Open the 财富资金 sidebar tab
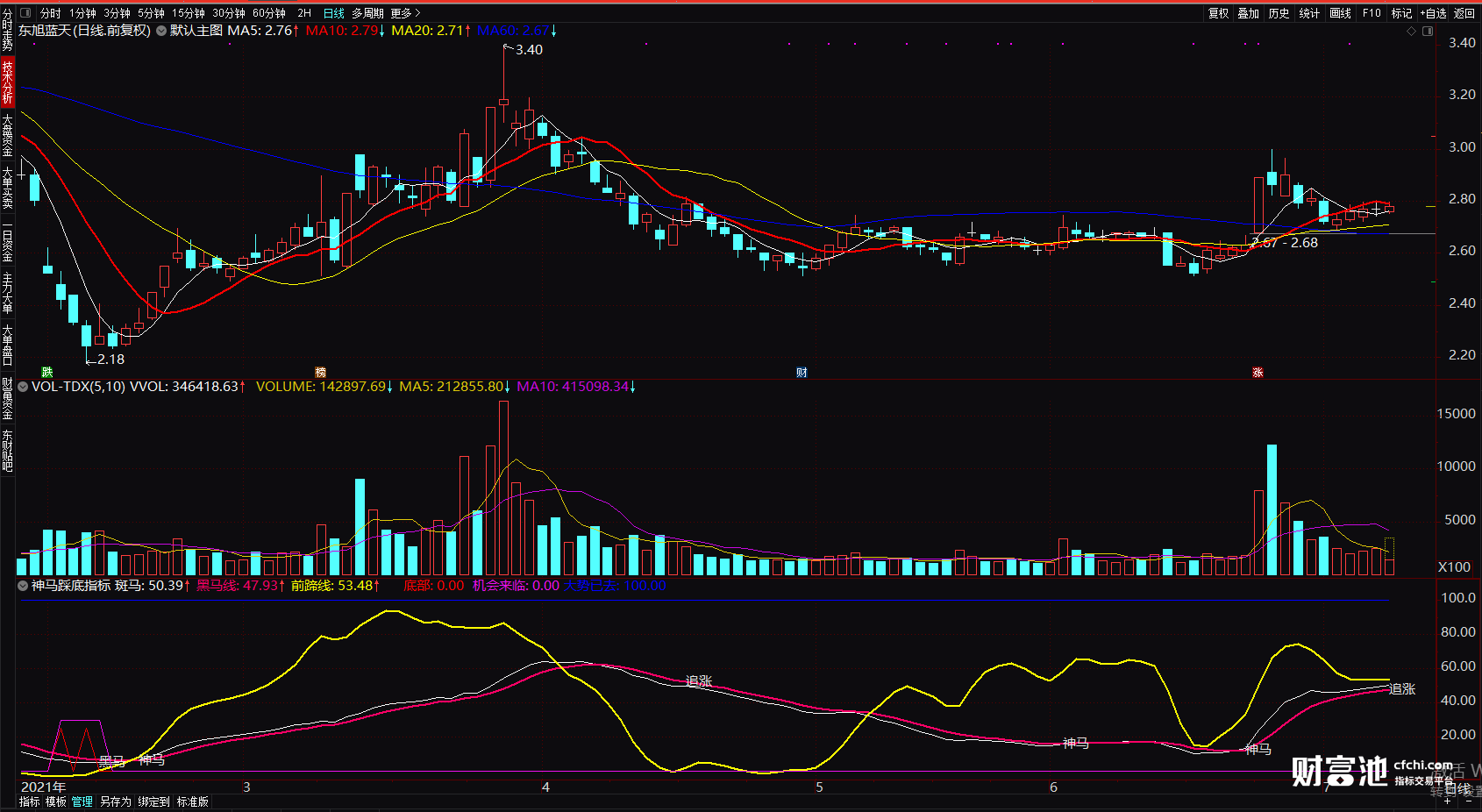Screen dimensions: 1482x812 7,399
